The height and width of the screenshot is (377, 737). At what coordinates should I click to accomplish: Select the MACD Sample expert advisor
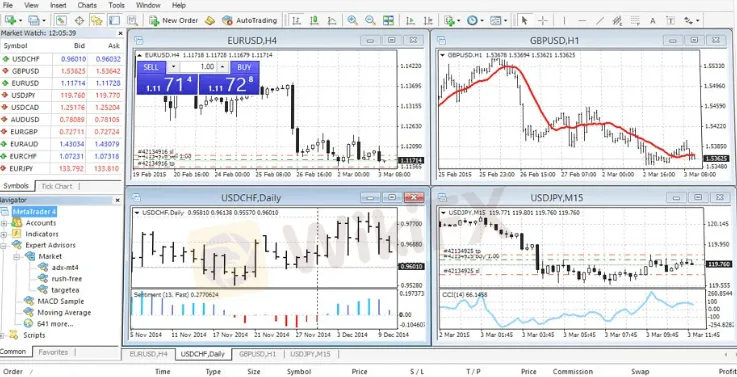point(61,301)
